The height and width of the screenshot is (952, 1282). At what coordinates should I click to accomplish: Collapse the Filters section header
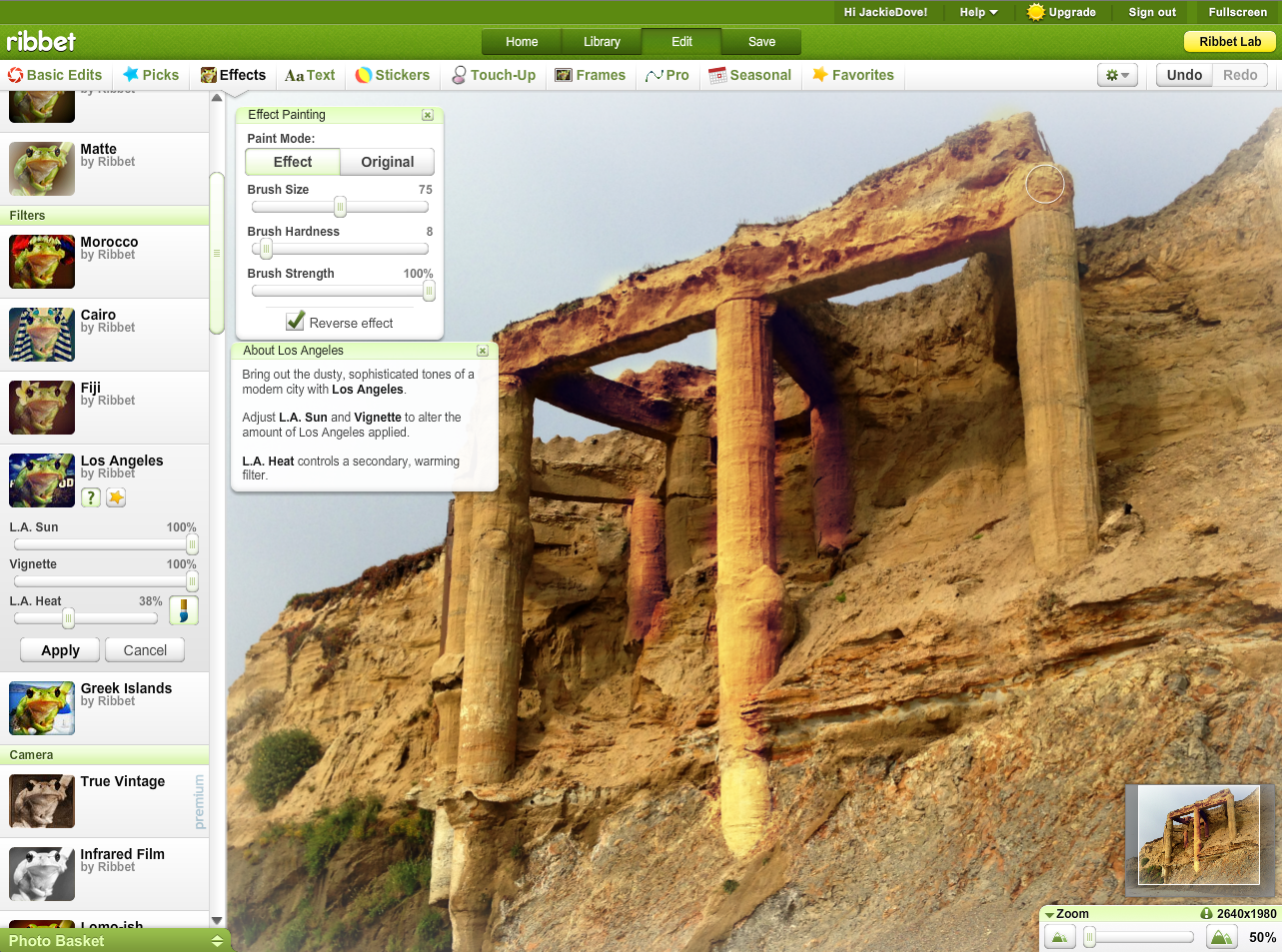click(104, 216)
